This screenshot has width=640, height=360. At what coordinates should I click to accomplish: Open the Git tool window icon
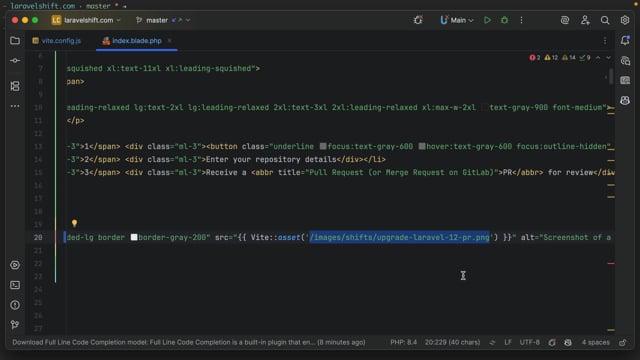15,325
